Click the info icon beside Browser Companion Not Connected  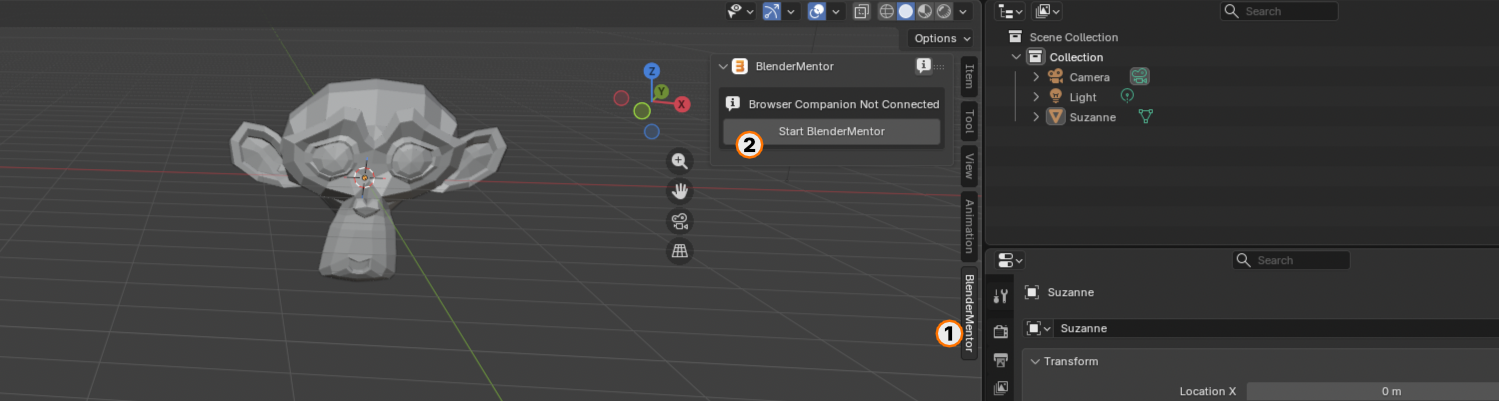tap(732, 103)
